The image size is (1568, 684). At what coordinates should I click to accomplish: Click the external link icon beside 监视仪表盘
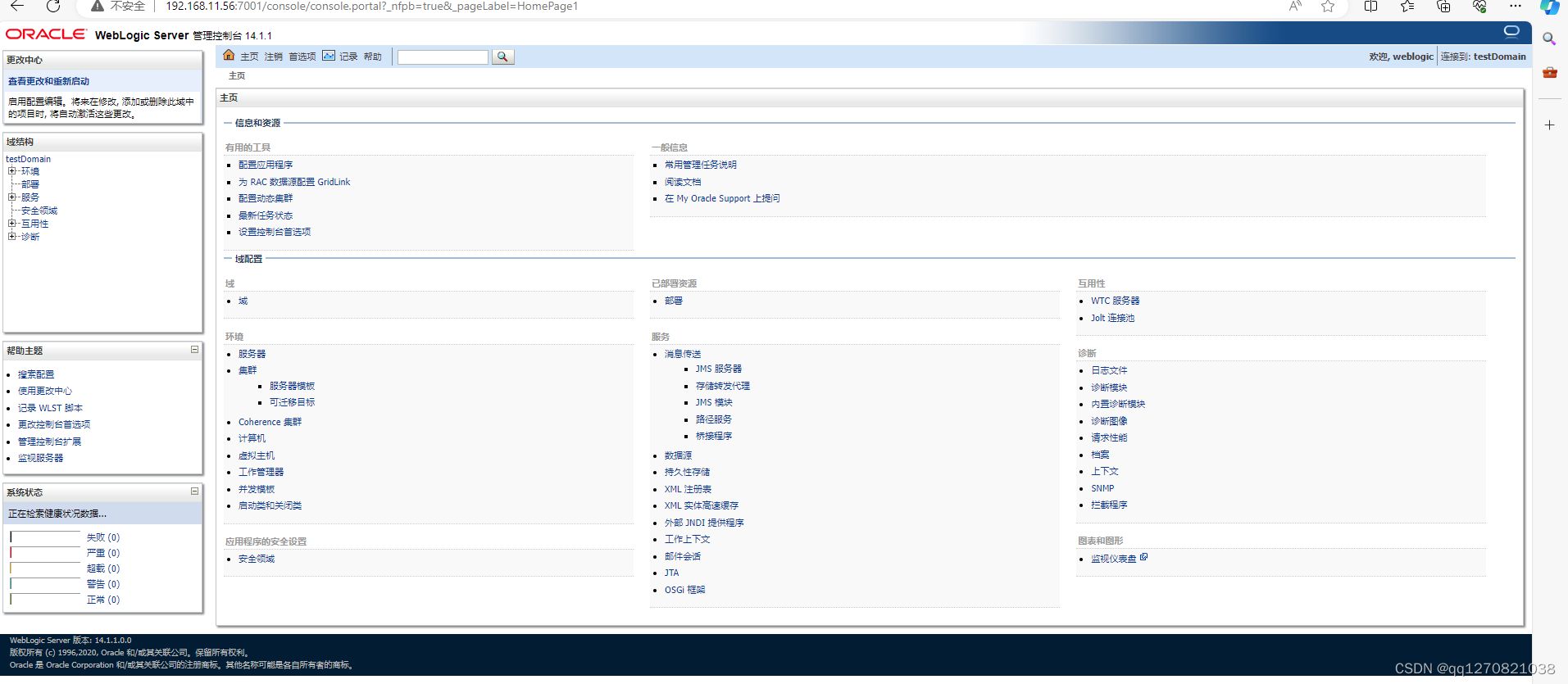pos(1143,557)
